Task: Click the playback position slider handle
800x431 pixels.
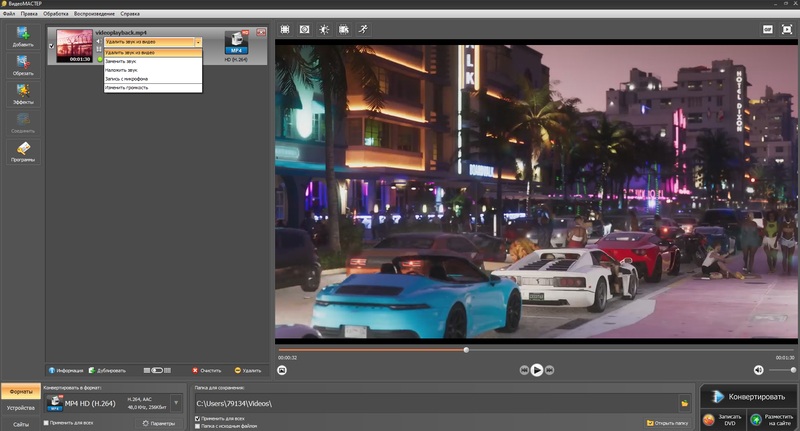Action: [466, 350]
